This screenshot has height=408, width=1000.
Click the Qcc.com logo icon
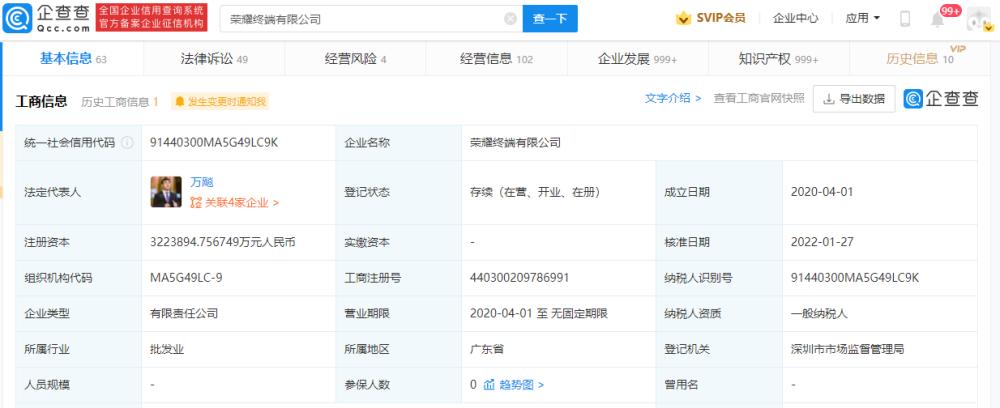point(17,18)
